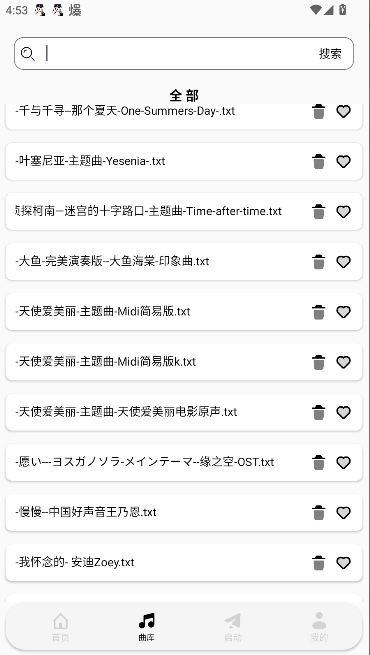Image resolution: width=370 pixels, height=655 pixels.
Task: Delete the Yesenia 主题曲 file
Action: point(319,161)
